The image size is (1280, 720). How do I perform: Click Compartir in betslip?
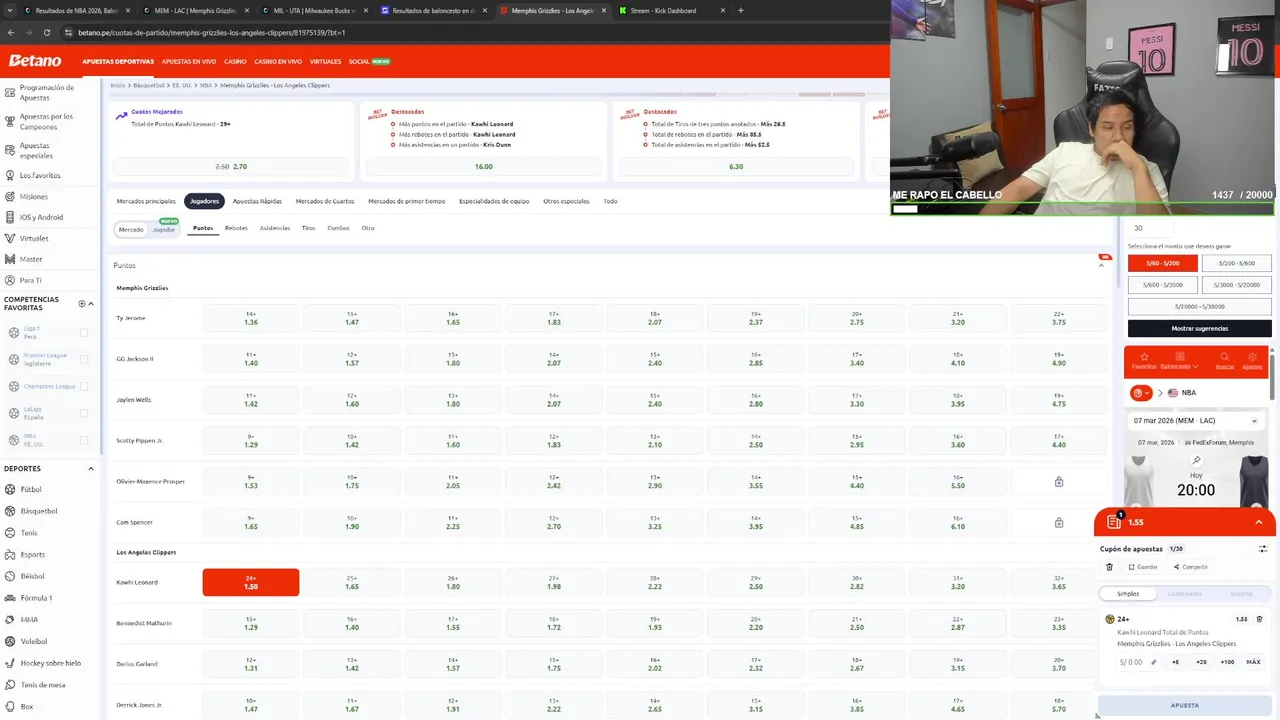[x=1190, y=567]
